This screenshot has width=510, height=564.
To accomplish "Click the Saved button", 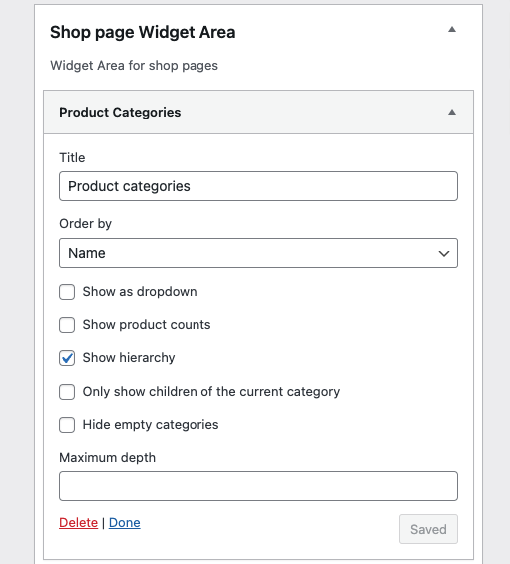I will (428, 529).
